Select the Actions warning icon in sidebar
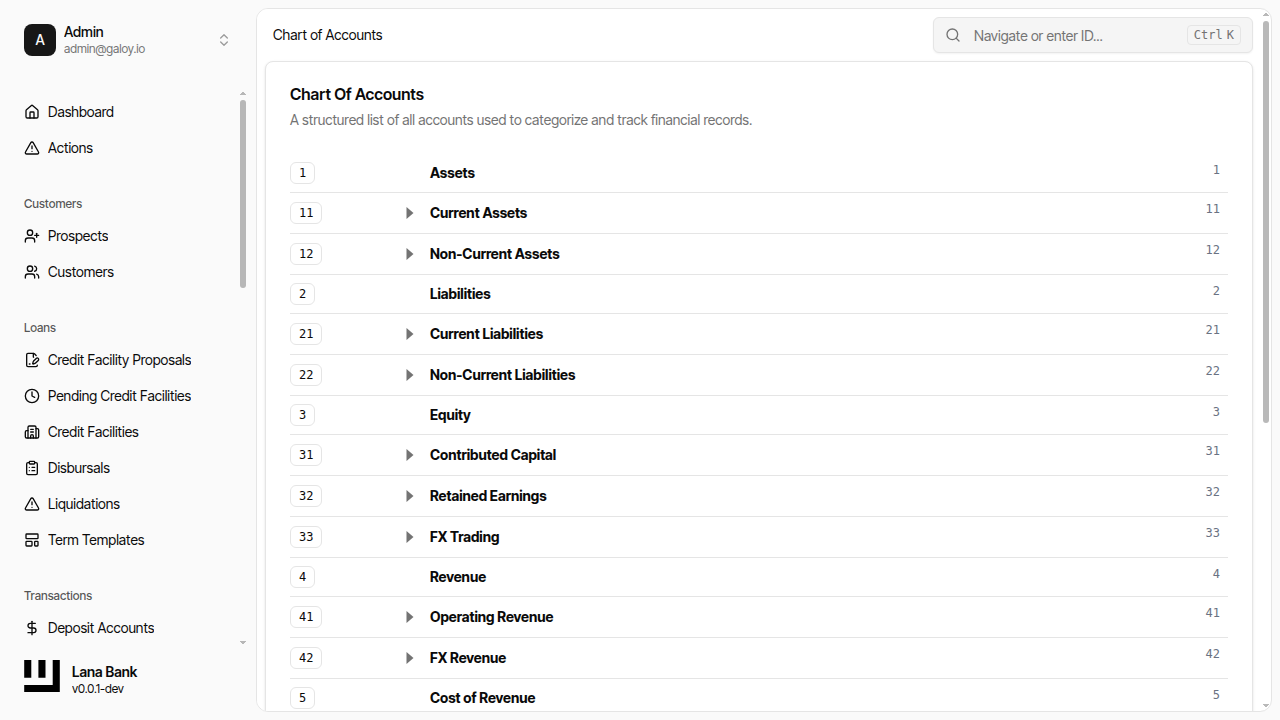This screenshot has height=720, width=1280. pyautogui.click(x=31, y=147)
